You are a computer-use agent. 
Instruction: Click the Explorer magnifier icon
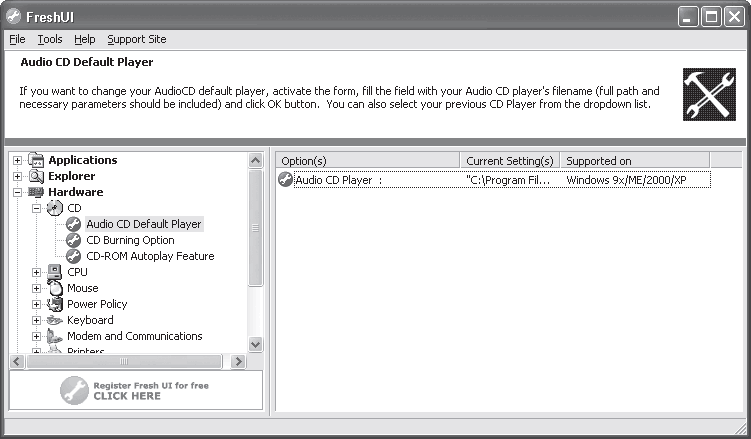[36, 176]
